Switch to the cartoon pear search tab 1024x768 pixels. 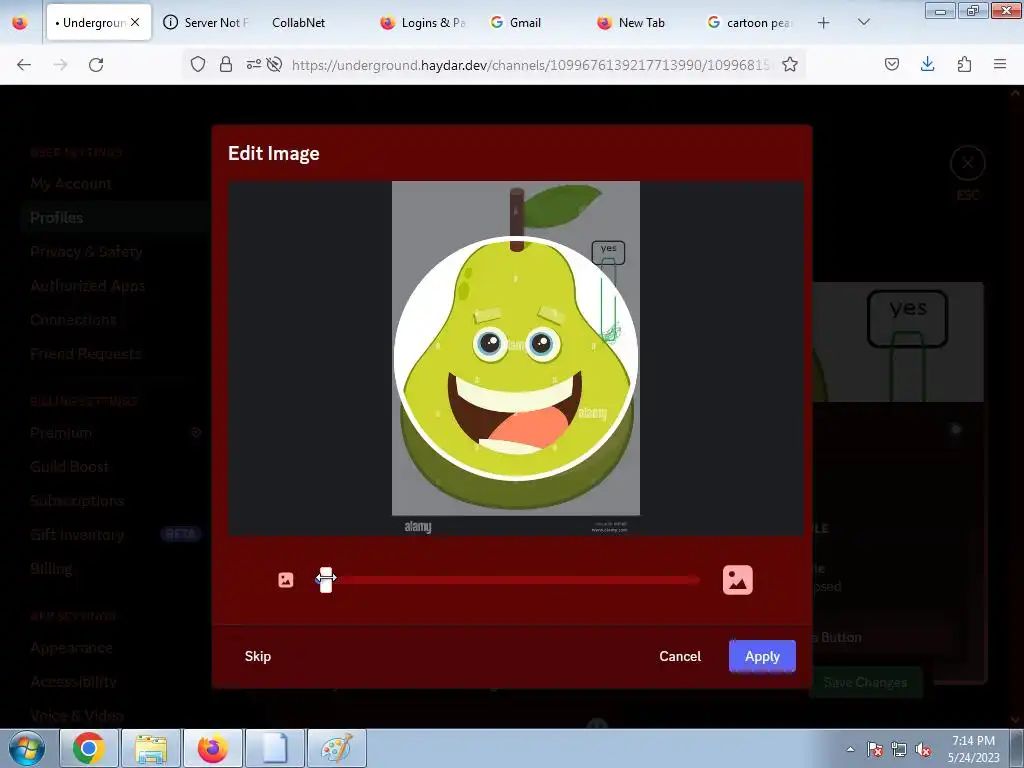pos(751,22)
